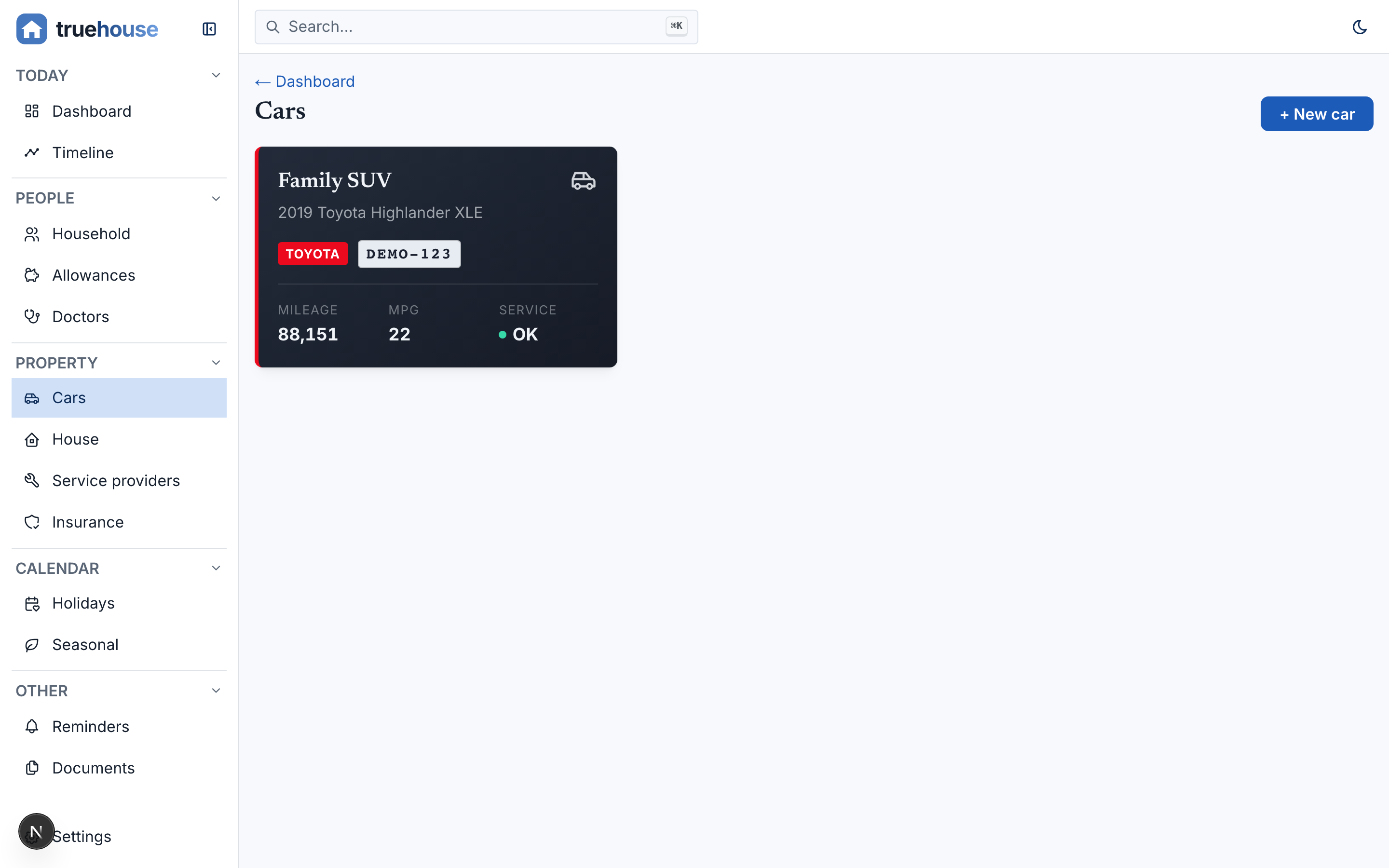Click the car icon on Family SUV card
The height and width of the screenshot is (868, 1389).
583,181
